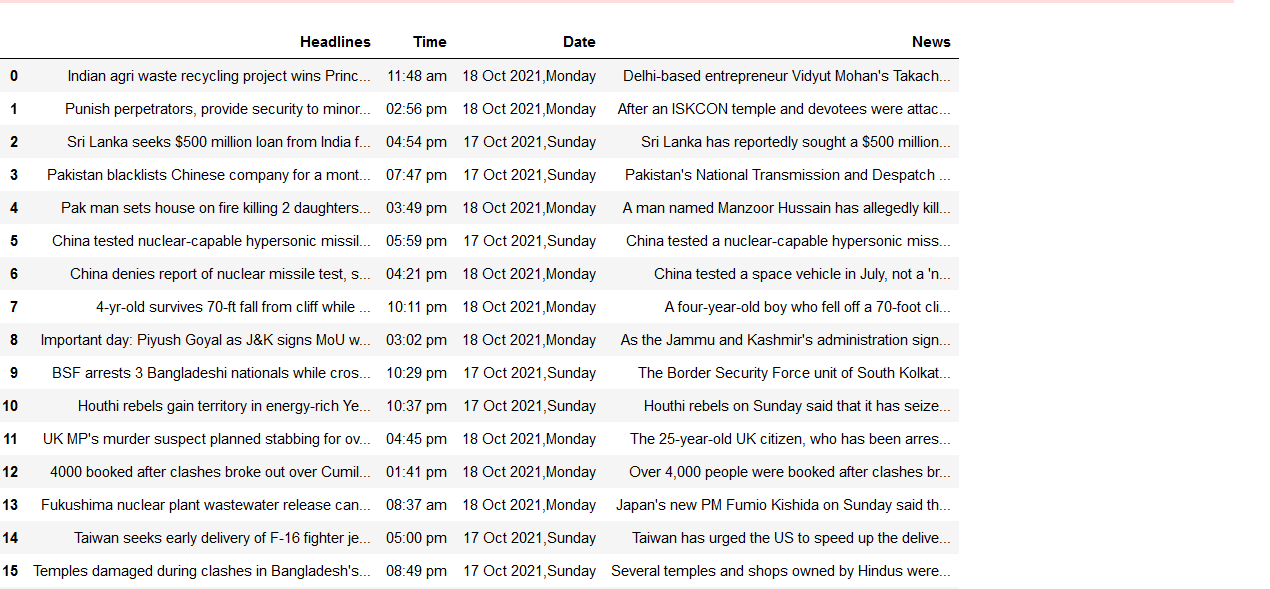Select the 07:47 pm time cell
The width and height of the screenshot is (1270, 589).
coord(416,175)
